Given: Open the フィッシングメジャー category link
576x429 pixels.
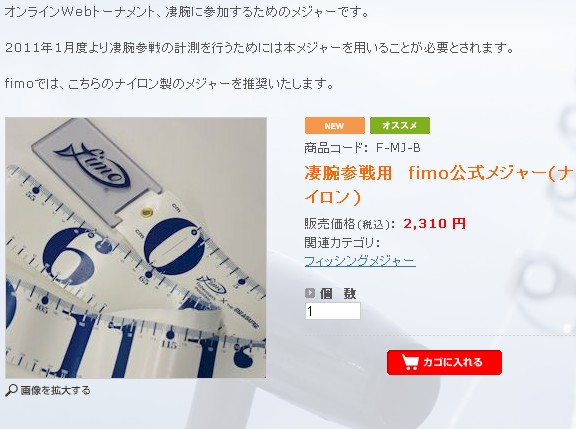Looking at the screenshot, I should tap(360, 261).
